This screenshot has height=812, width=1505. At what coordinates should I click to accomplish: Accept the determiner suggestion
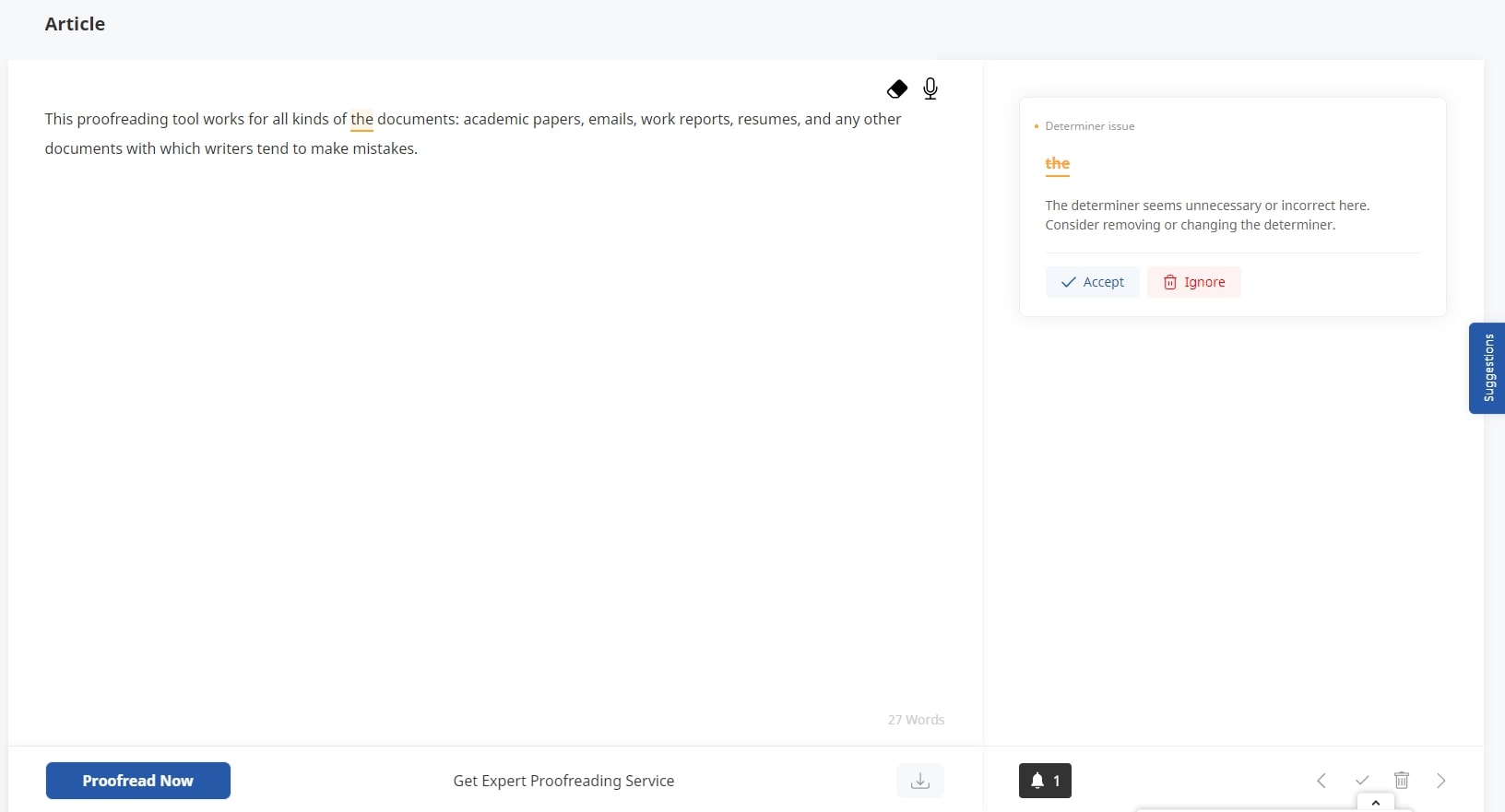1093,282
